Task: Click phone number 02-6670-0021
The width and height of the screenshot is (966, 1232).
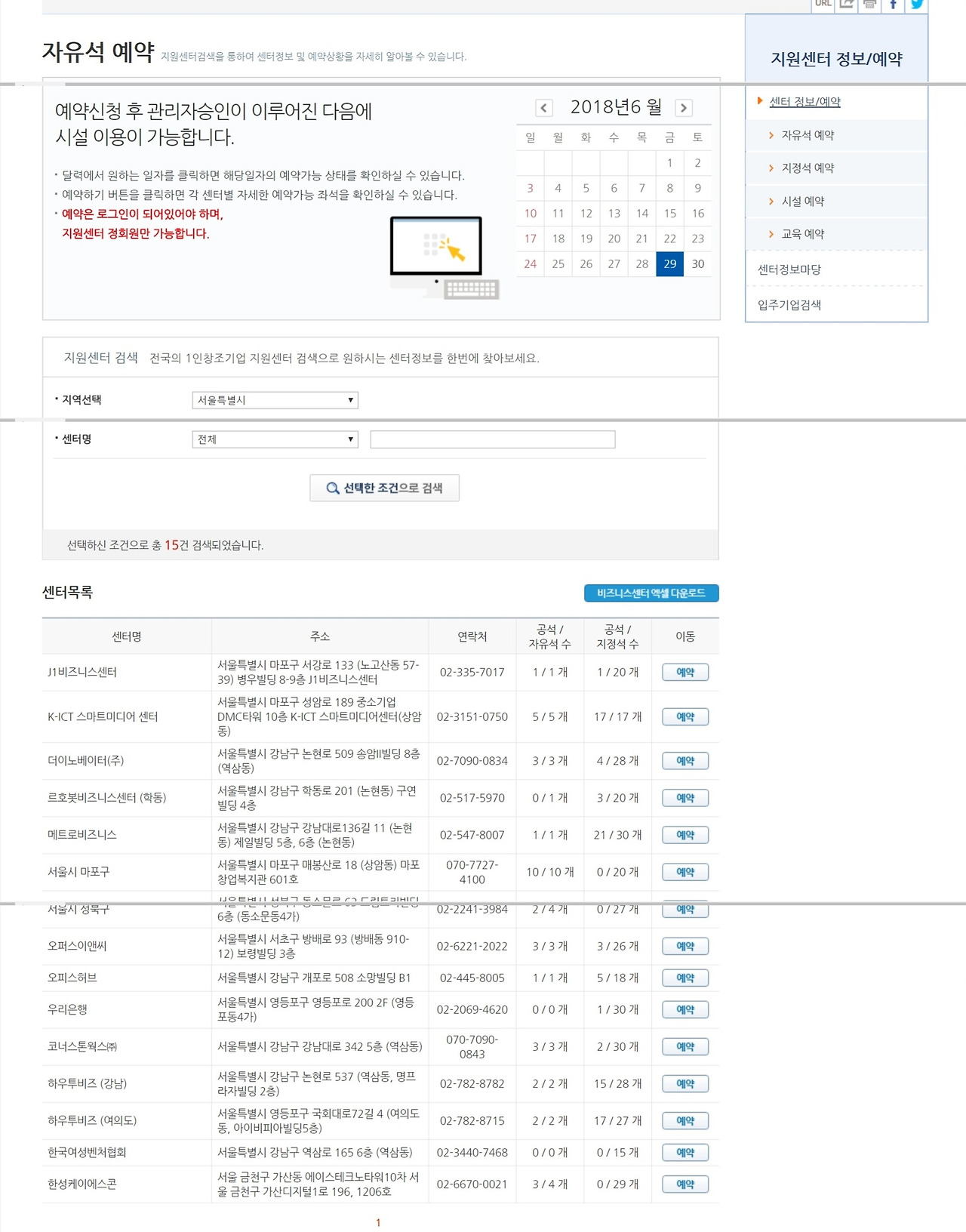Action: pos(472,1184)
